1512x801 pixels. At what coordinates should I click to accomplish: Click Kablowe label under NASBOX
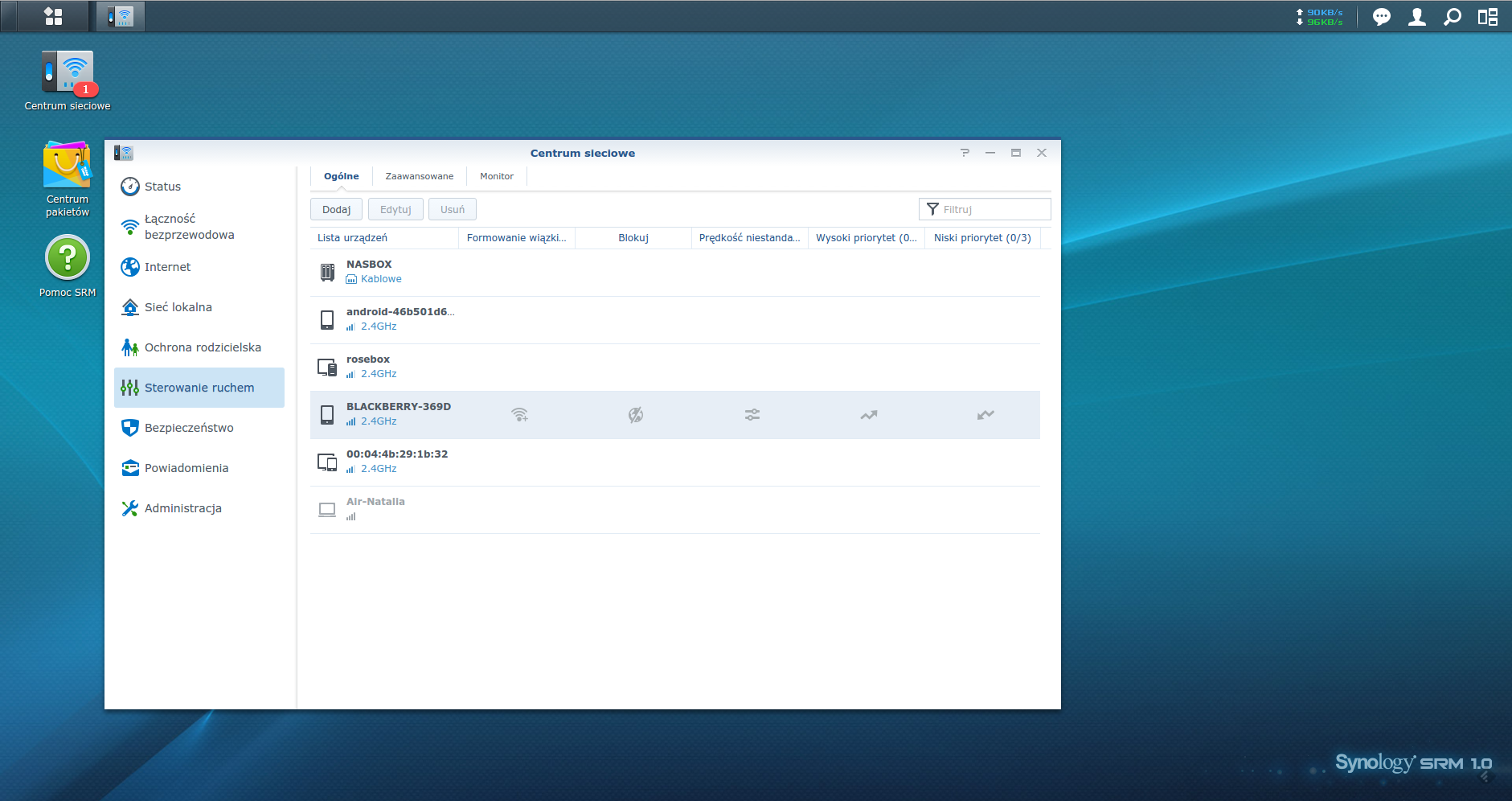pyautogui.click(x=381, y=279)
